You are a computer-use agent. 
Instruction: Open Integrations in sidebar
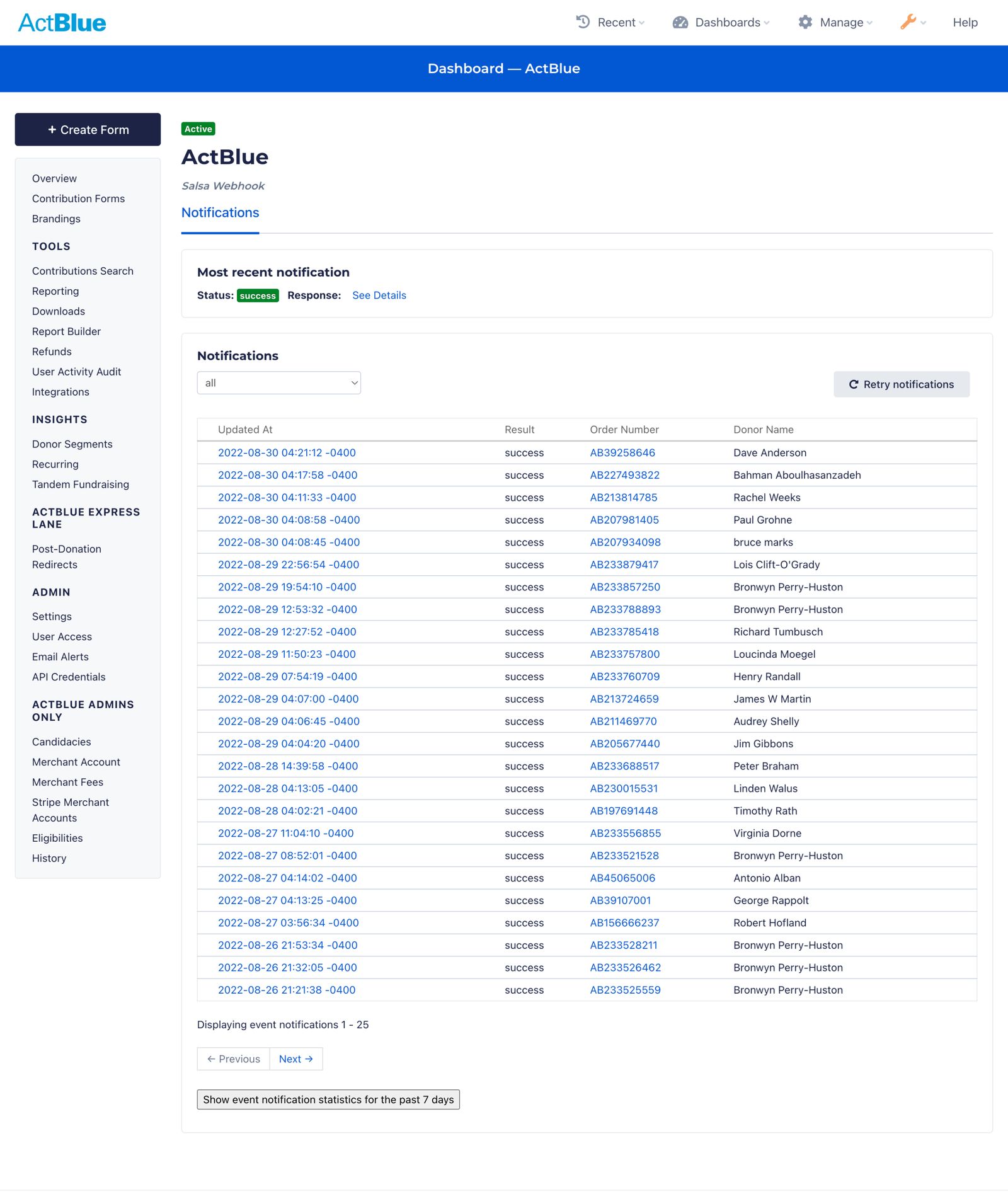60,393
